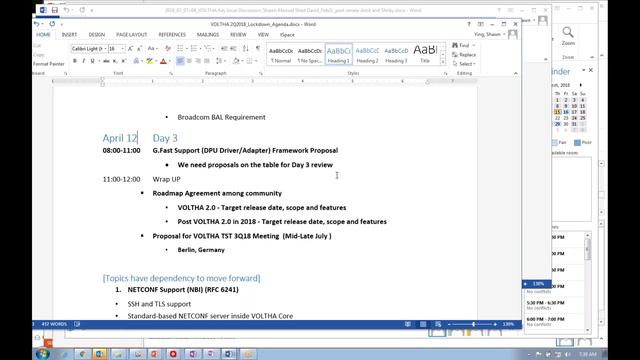Apply strikethrough formatting
Screen dimensions: 640x360
point(106,61)
